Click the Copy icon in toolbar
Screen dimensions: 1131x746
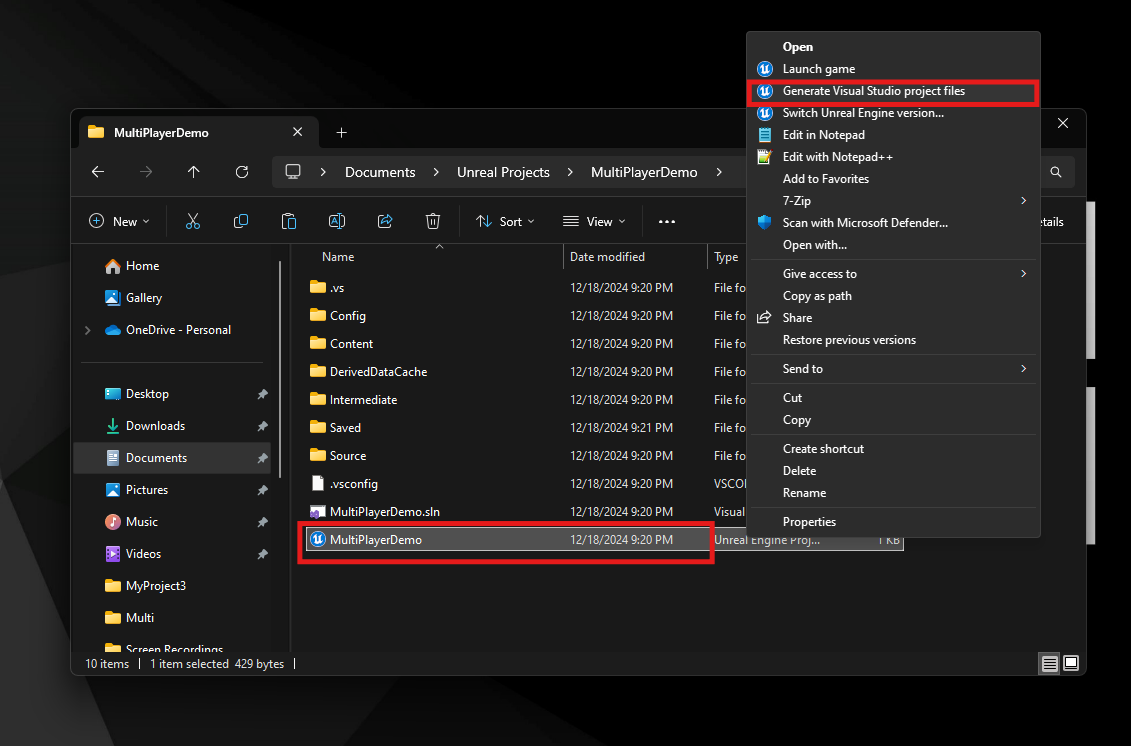tap(241, 221)
